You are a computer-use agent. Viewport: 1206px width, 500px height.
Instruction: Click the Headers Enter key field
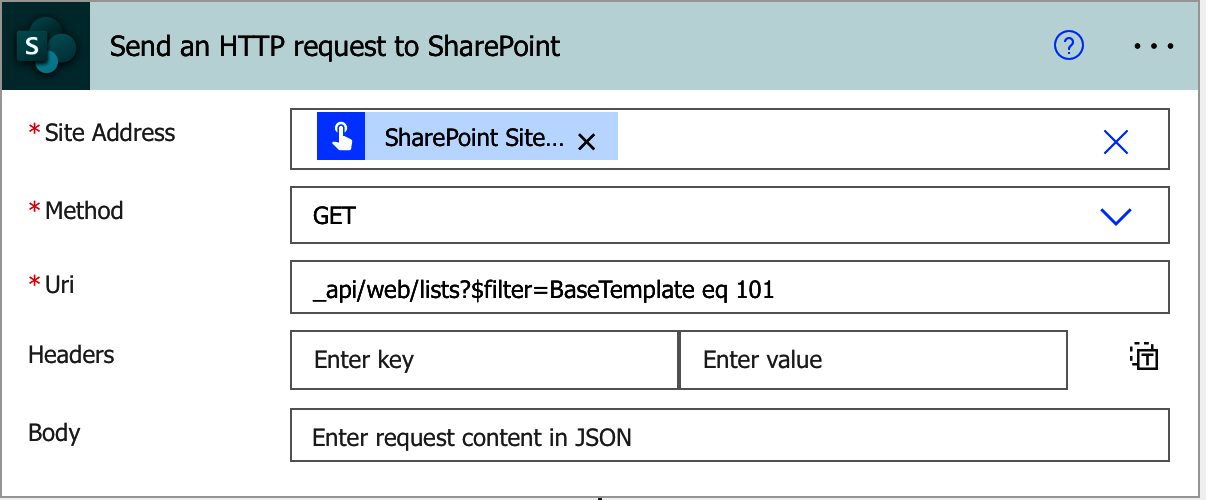pyautogui.click(x=484, y=360)
